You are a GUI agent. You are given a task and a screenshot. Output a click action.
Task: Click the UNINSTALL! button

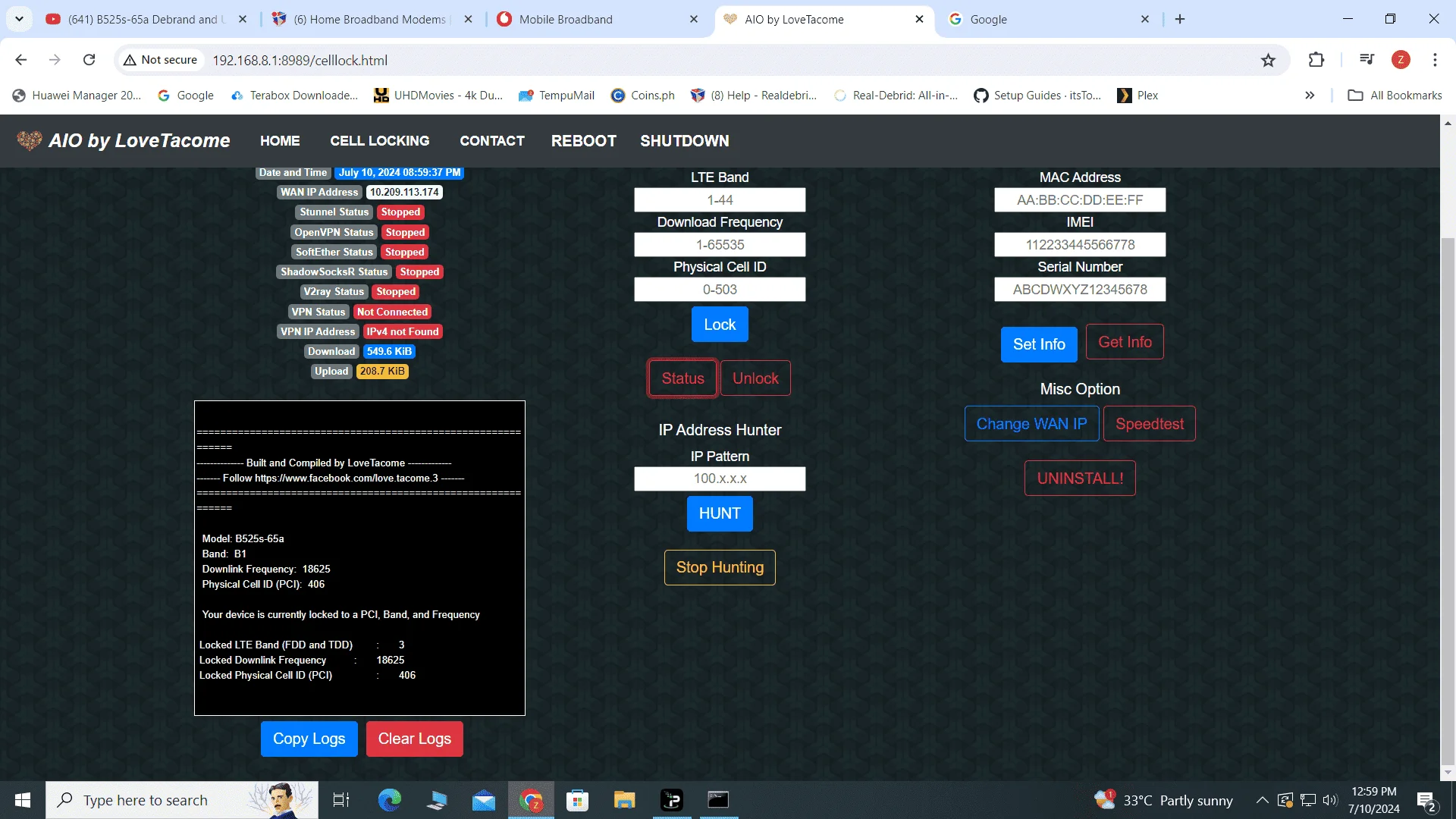coord(1080,479)
